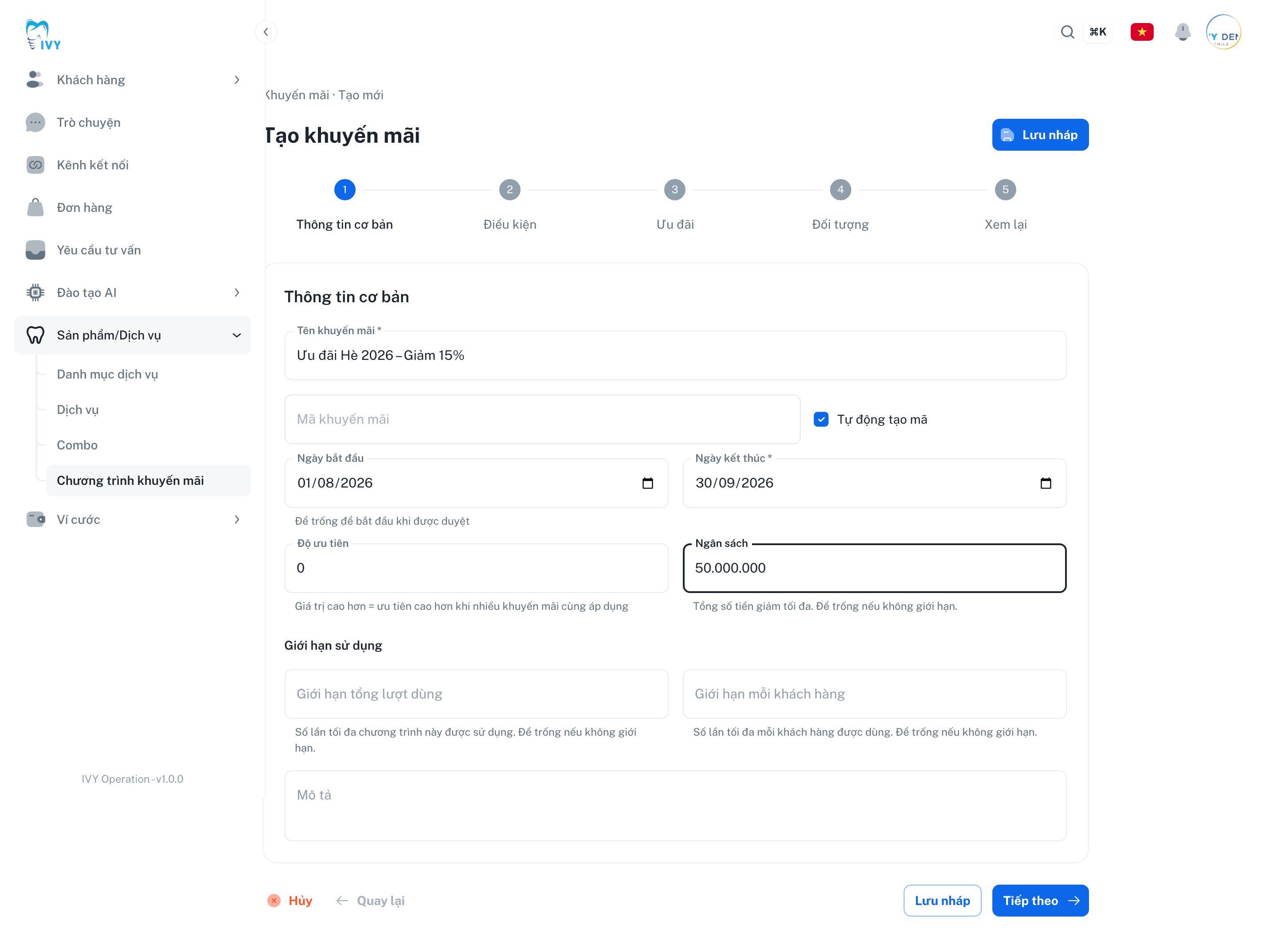Expand the Ví cước menu chevron
This screenshot has height=952, width=1277.
(236, 519)
